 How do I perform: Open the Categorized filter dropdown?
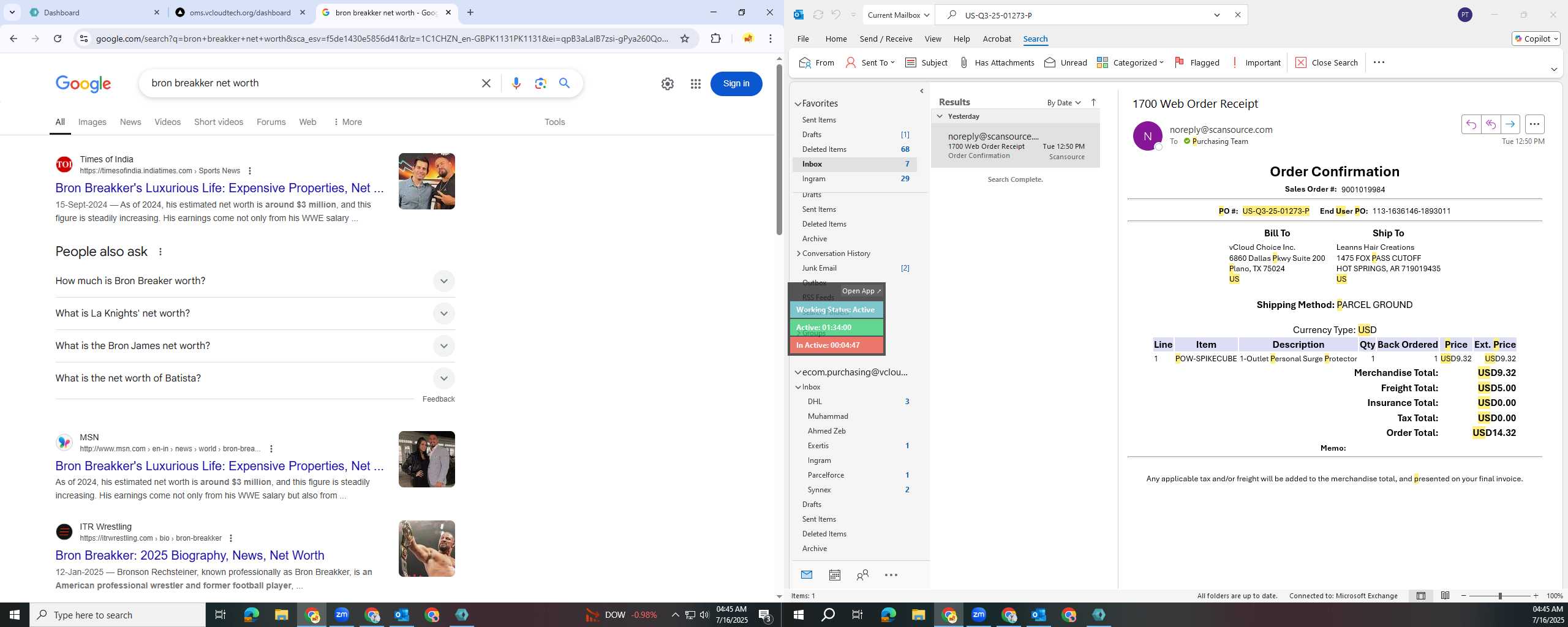[x=1130, y=62]
